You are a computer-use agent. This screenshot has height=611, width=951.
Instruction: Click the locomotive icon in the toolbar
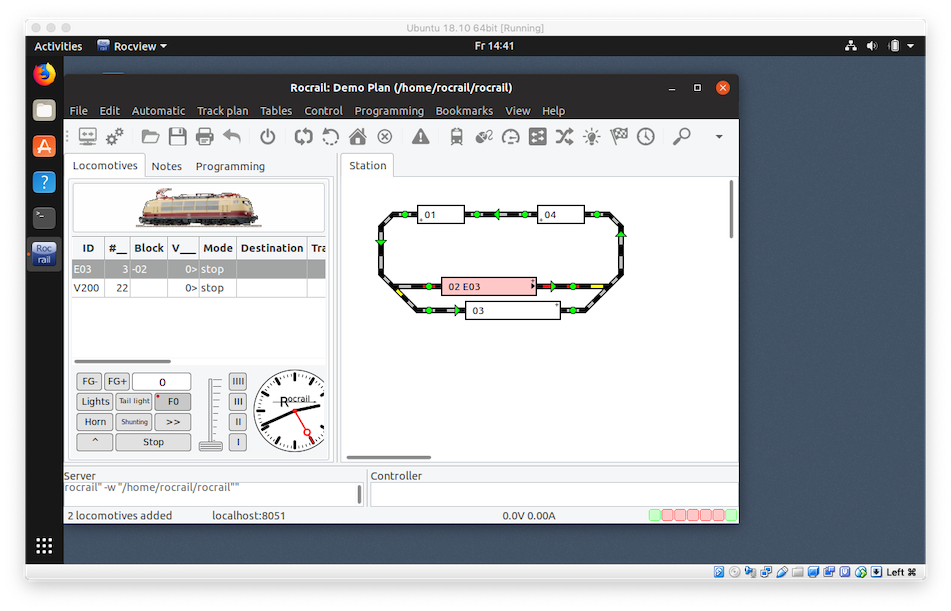(x=457, y=137)
